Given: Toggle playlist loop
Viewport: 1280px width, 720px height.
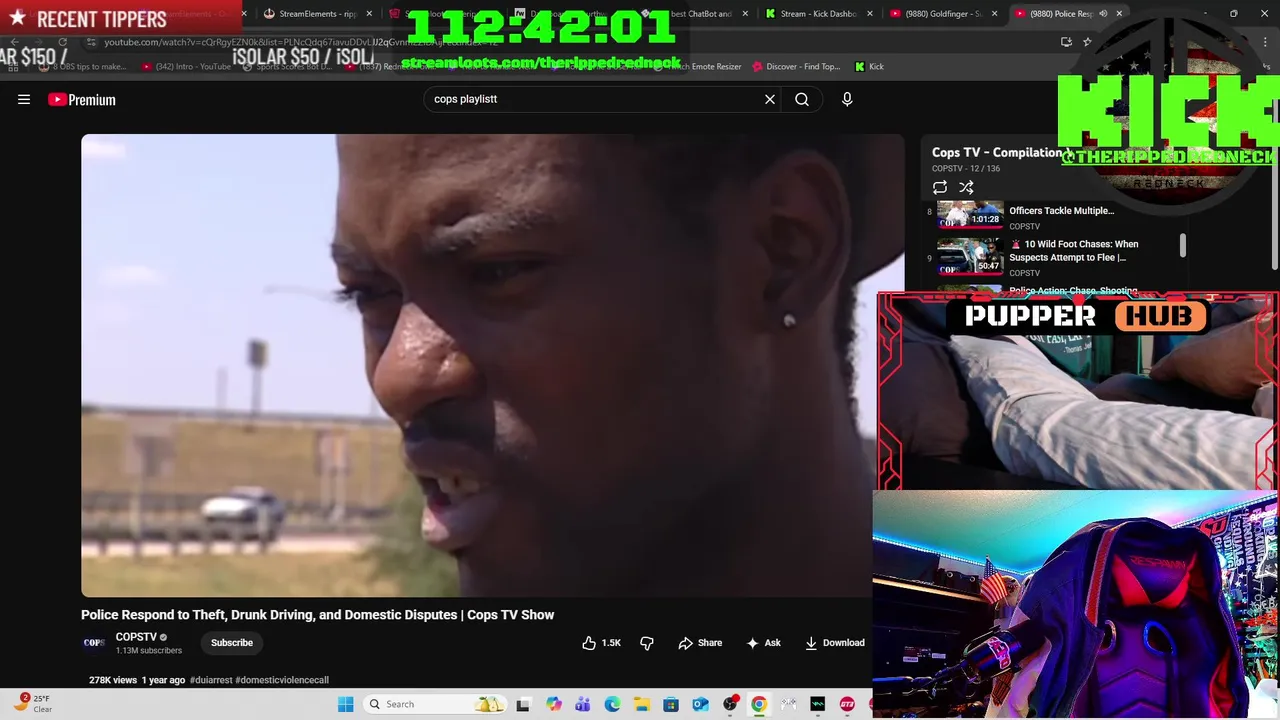Looking at the screenshot, I should [x=940, y=187].
